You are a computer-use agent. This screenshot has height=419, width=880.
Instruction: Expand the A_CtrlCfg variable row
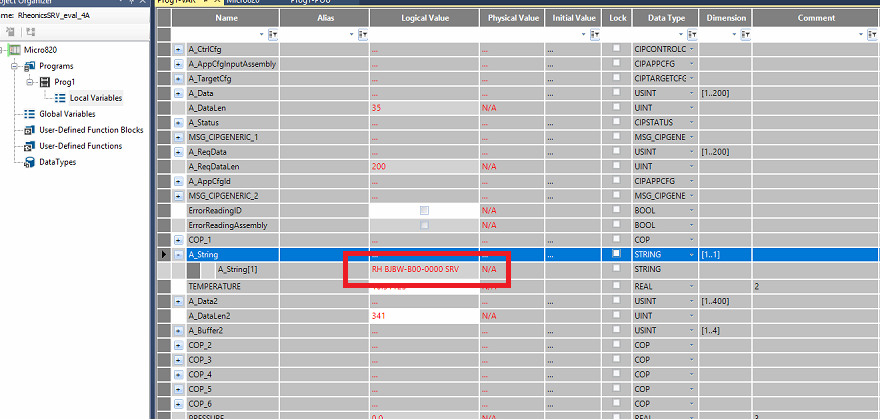[x=178, y=49]
